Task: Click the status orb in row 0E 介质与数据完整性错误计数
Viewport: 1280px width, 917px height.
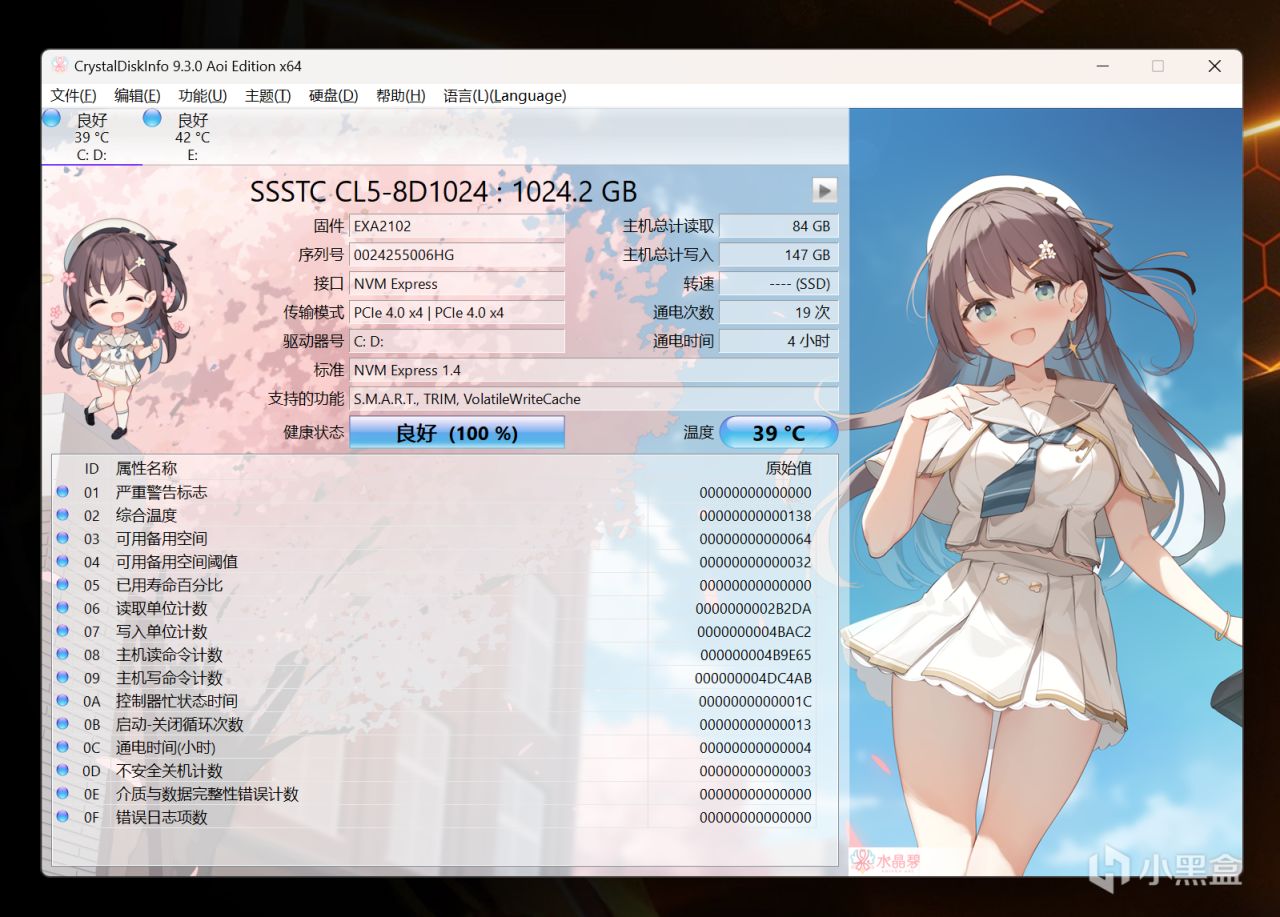Action: click(x=63, y=794)
